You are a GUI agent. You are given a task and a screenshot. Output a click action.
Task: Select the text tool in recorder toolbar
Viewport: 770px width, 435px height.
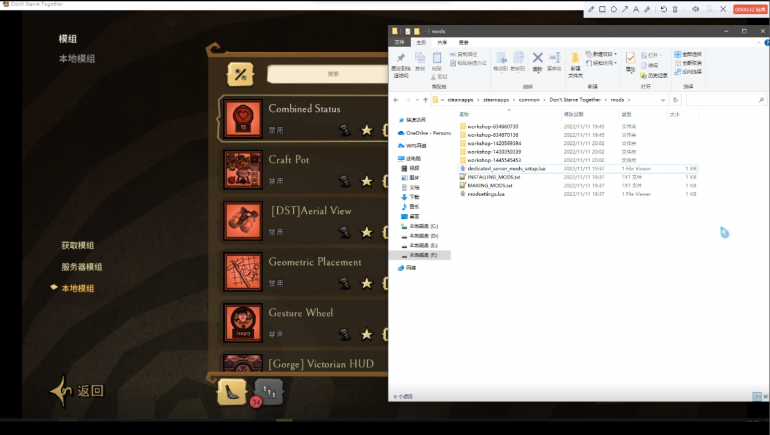[x=636, y=9]
